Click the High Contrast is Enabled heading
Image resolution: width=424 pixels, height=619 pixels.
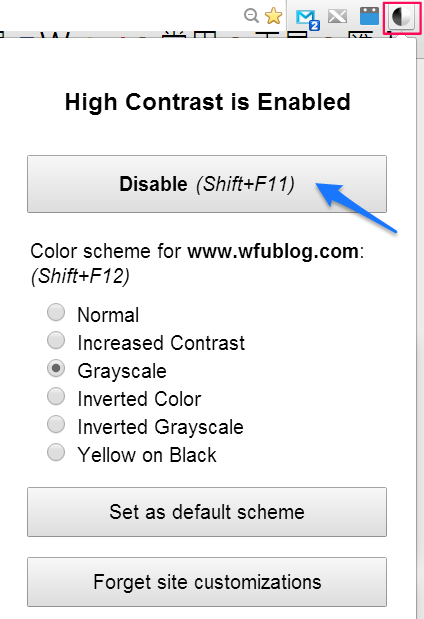pyautogui.click(x=208, y=102)
